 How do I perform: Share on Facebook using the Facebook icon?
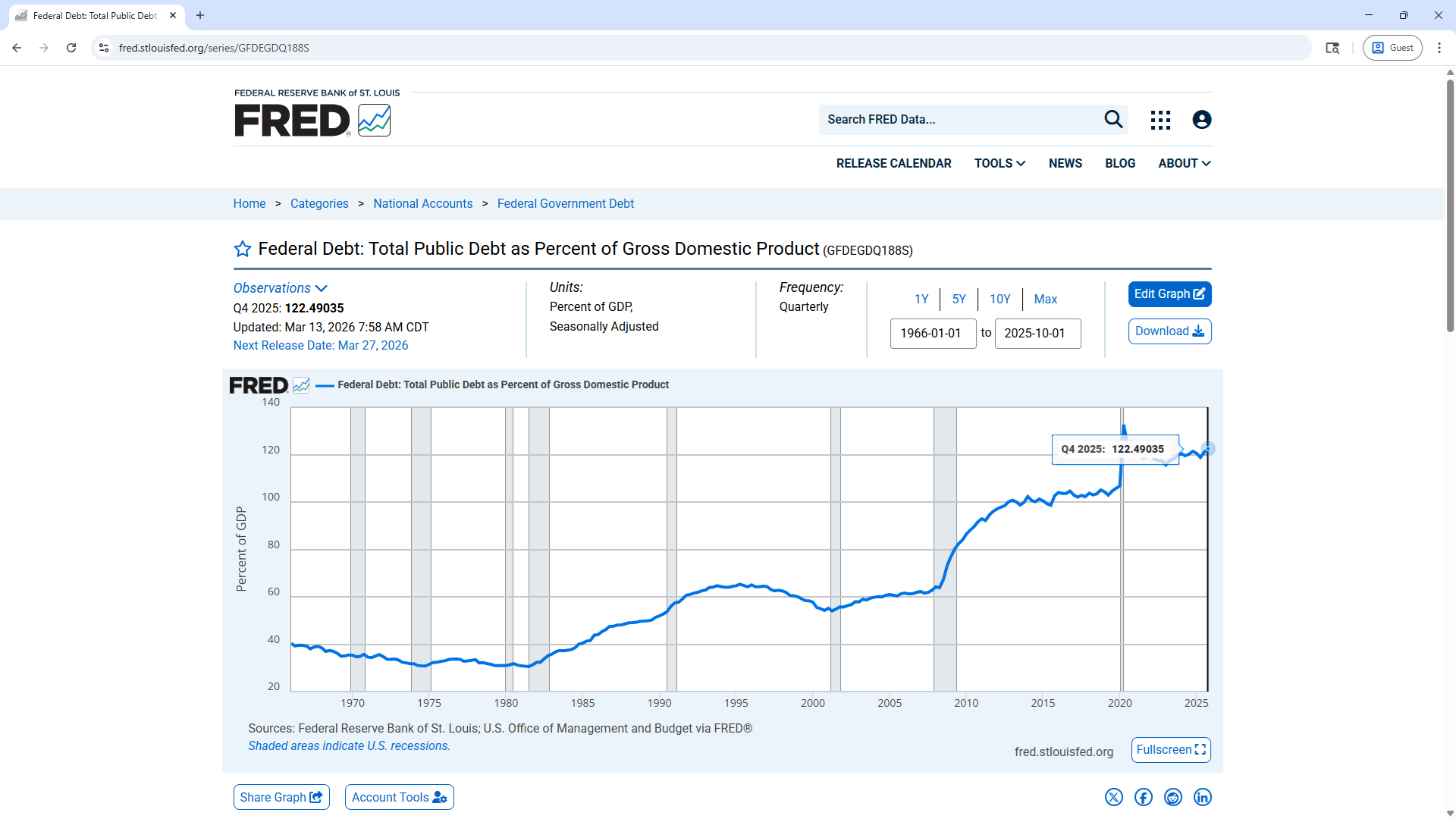(x=1143, y=797)
